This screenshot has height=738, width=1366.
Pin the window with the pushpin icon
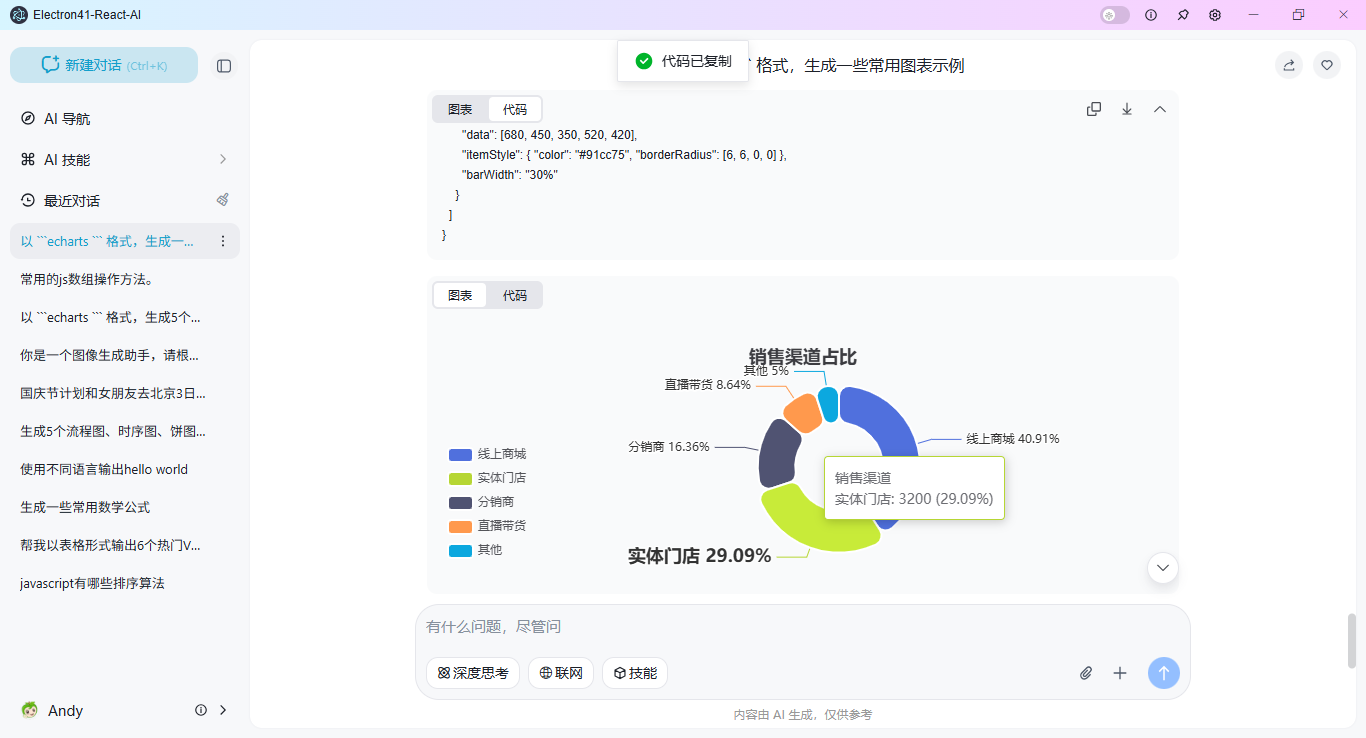pyautogui.click(x=1183, y=15)
